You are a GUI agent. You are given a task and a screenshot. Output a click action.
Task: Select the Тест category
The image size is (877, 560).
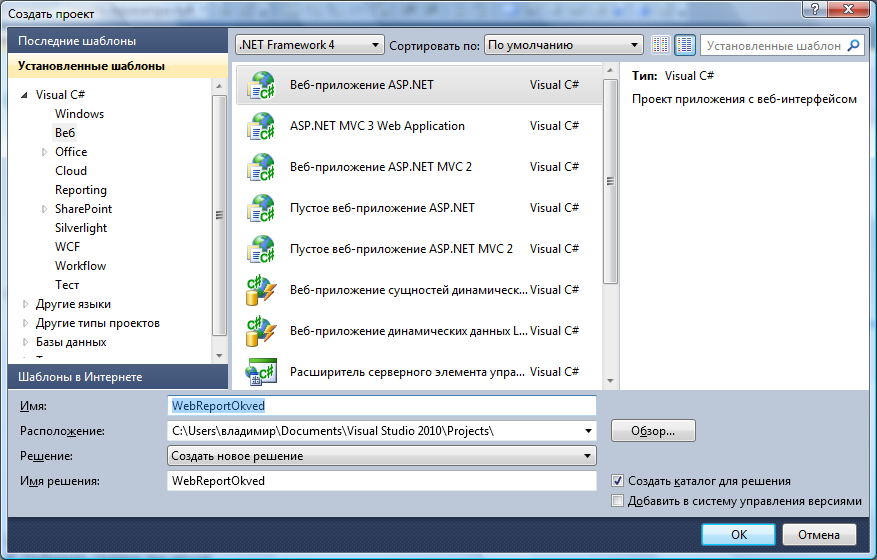tap(67, 285)
